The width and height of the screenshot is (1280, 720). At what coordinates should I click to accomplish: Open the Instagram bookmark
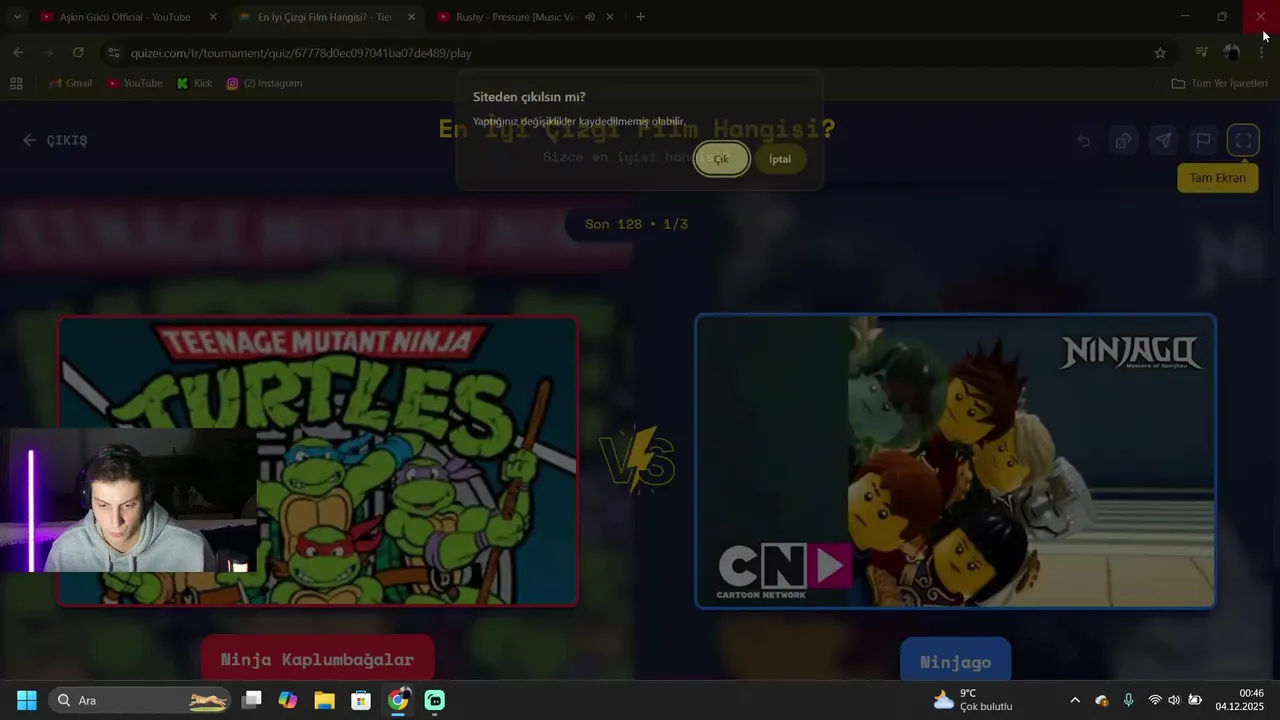(265, 83)
